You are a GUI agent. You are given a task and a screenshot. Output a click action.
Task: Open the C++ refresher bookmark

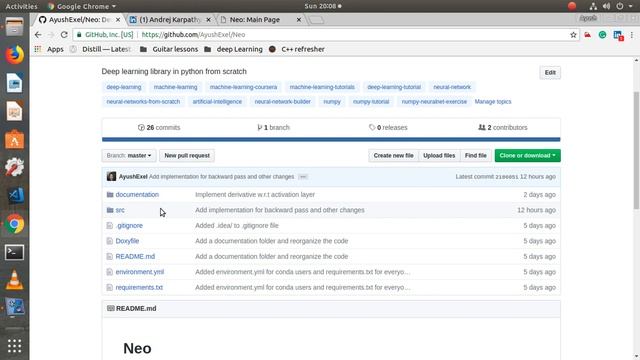[x=297, y=49]
